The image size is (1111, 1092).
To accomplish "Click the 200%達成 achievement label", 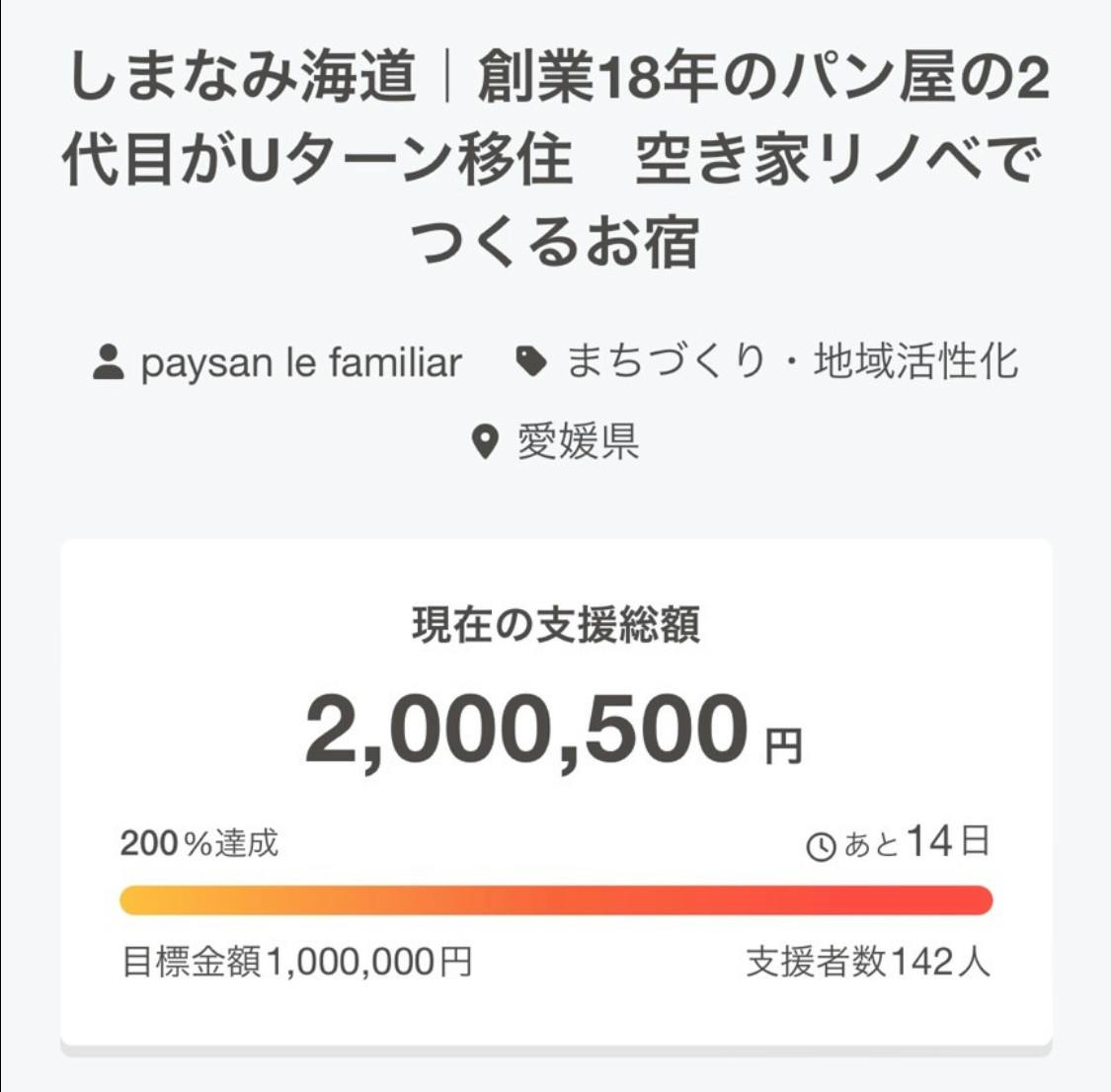I will click(199, 844).
